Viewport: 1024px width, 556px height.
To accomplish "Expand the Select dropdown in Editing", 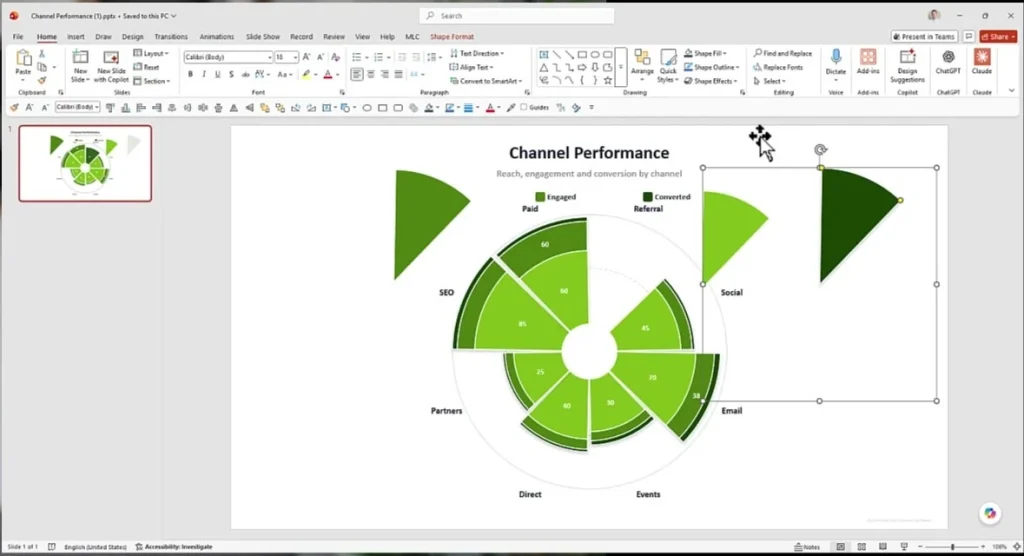I will 769,81.
